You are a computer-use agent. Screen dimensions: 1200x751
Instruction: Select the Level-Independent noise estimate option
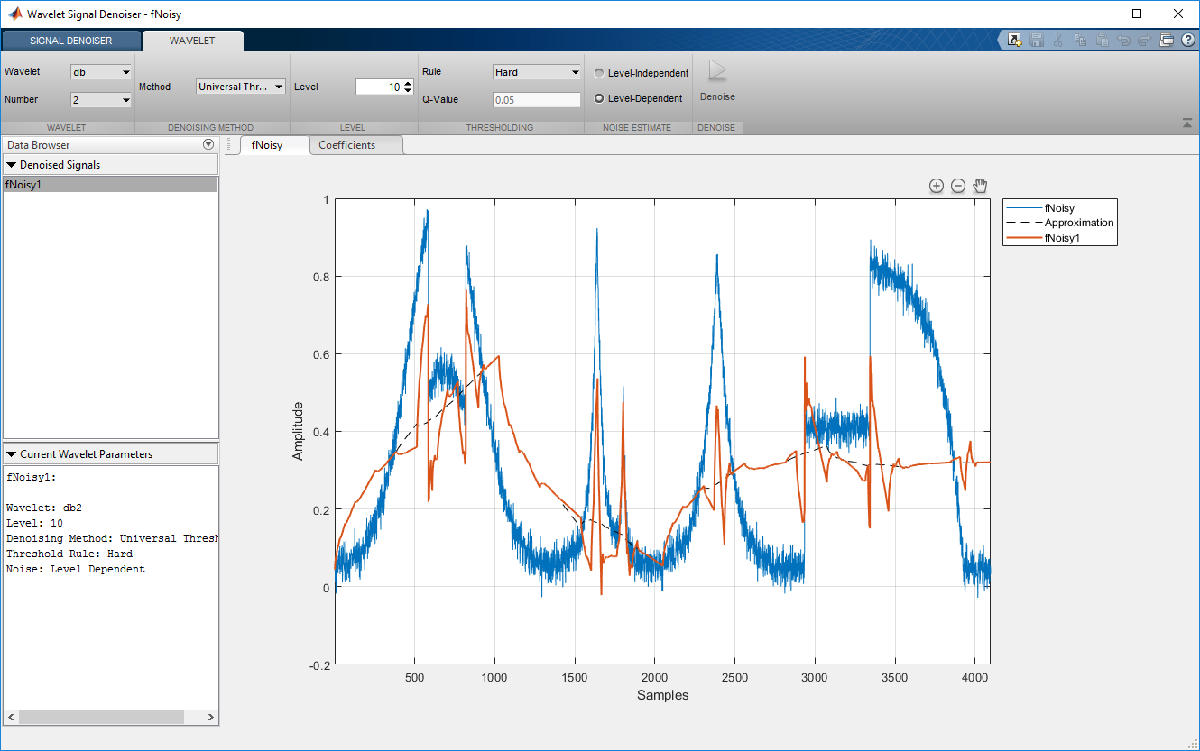(600, 73)
